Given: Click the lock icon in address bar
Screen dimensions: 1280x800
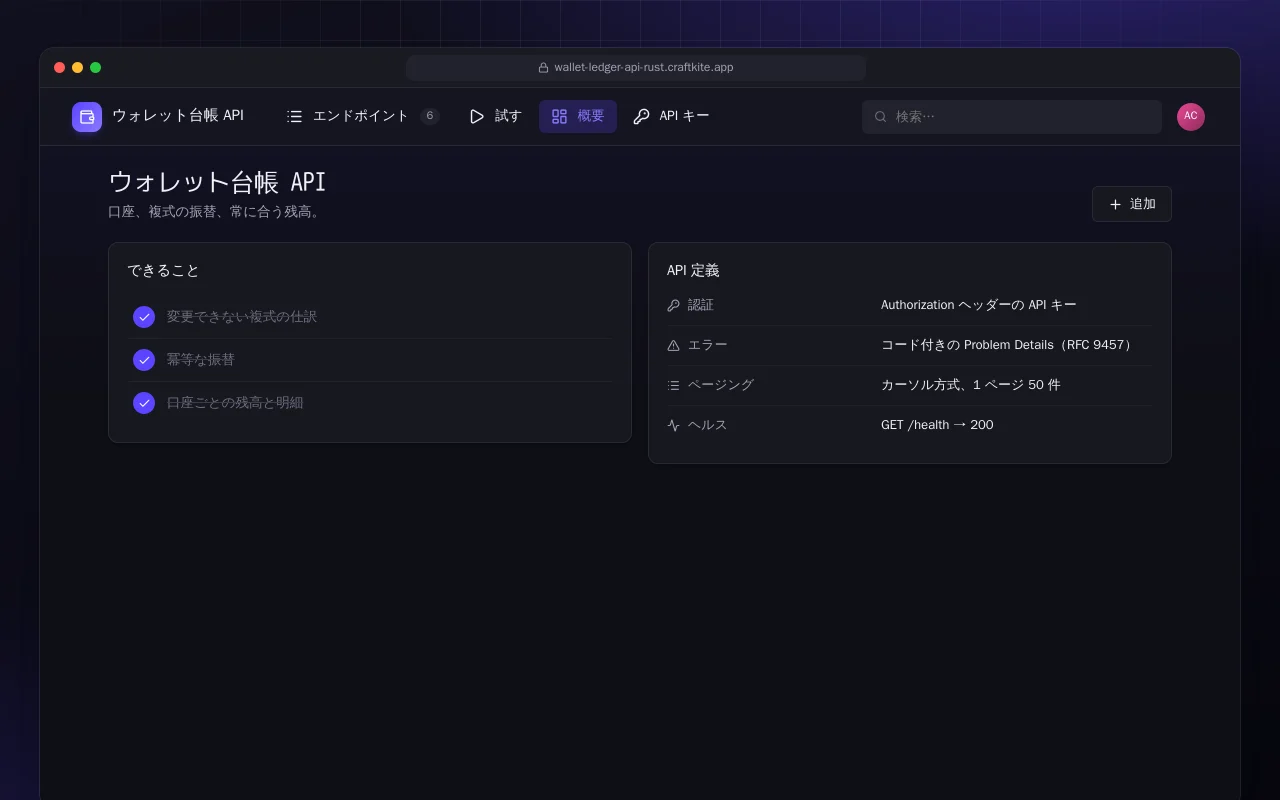Looking at the screenshot, I should [x=544, y=68].
